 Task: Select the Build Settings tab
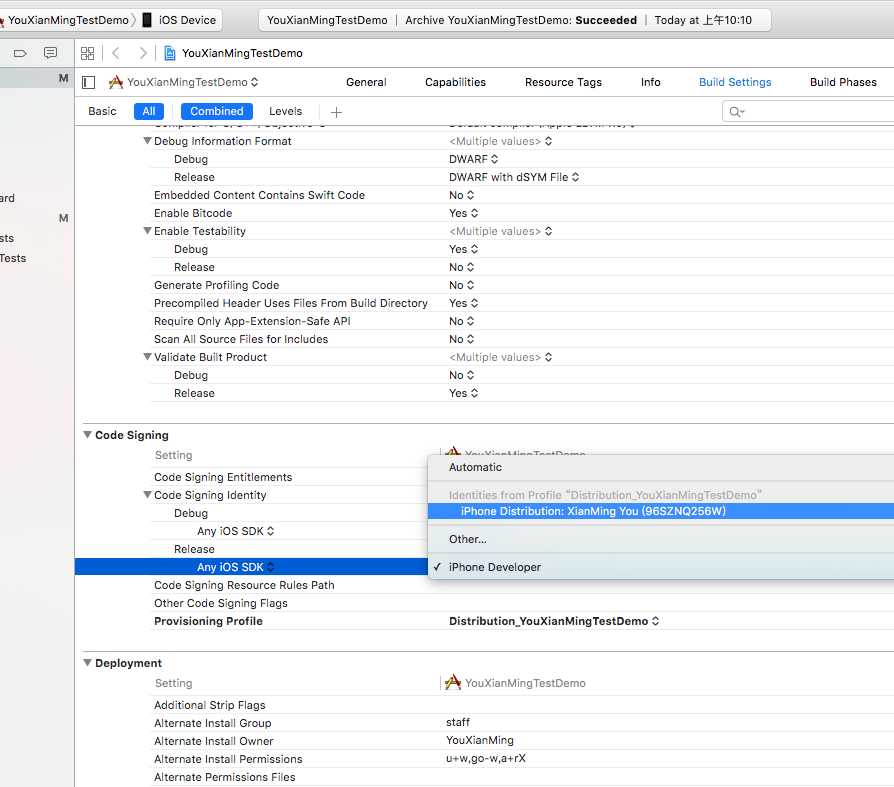(x=735, y=82)
